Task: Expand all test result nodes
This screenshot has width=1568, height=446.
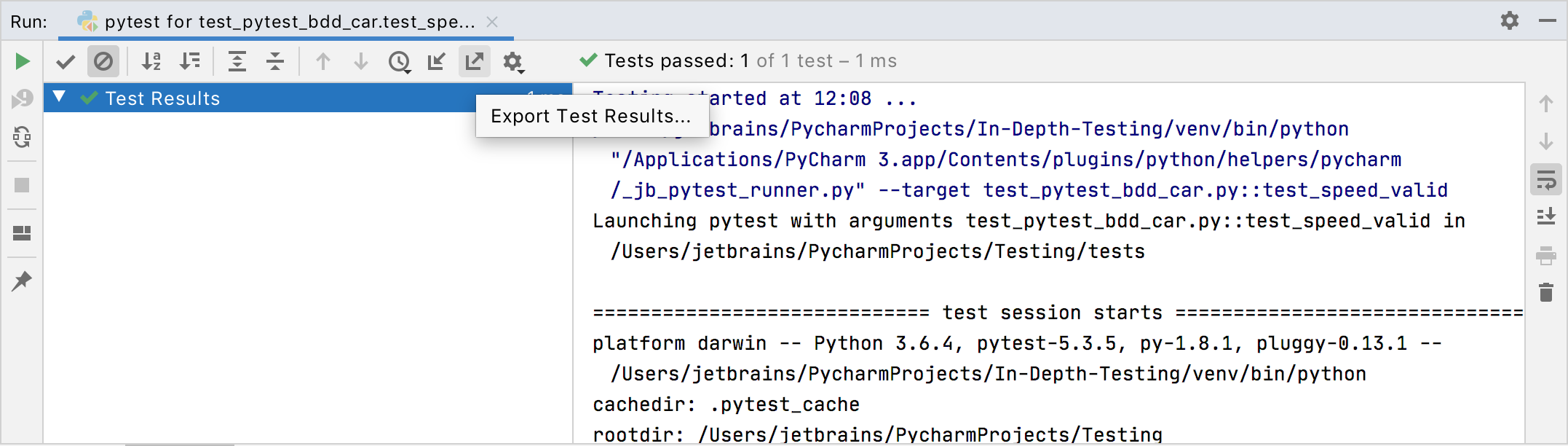Action: tap(237, 62)
